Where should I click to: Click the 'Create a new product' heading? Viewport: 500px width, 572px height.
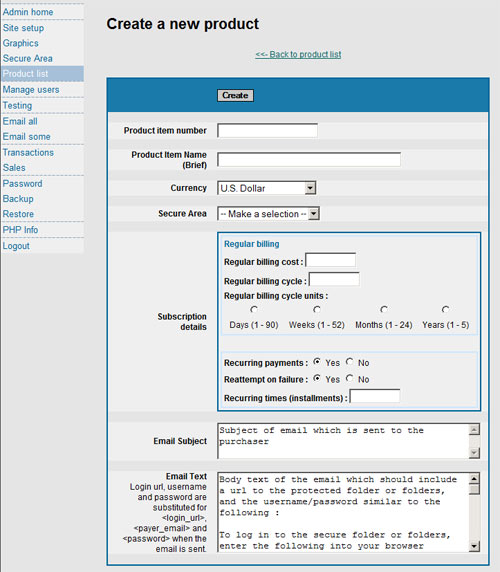(183, 24)
